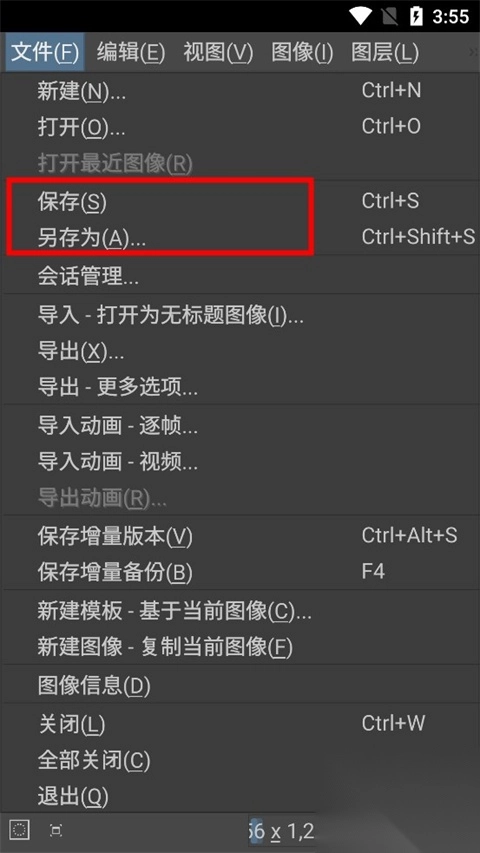Open the 编辑(E) menu
The image size is (480, 853).
(x=131, y=52)
